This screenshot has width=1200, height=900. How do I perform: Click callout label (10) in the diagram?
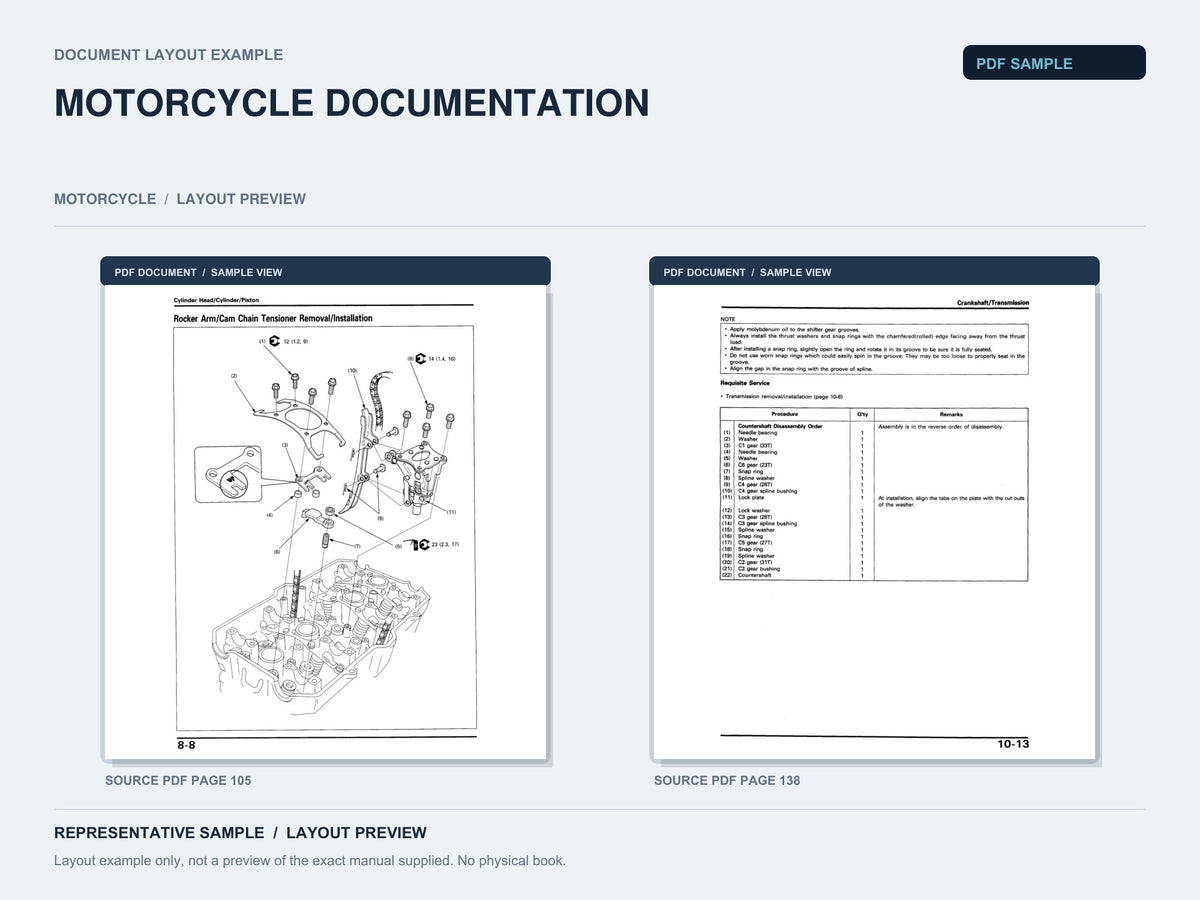point(352,371)
